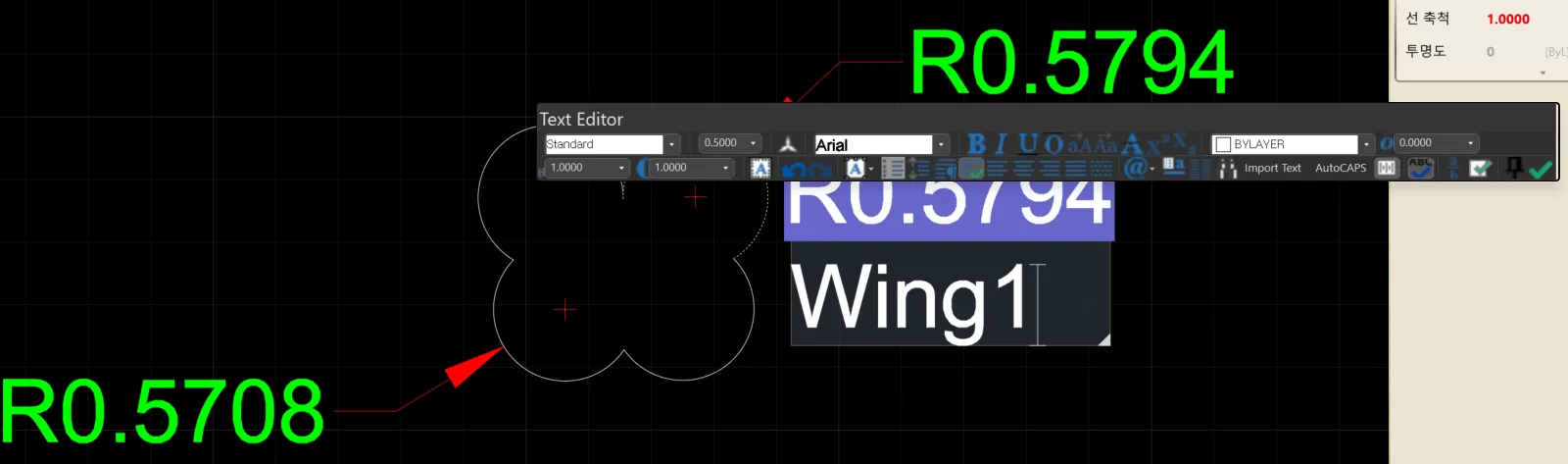Image resolution: width=1568 pixels, height=464 pixels.
Task: Open Find and Replace binoculars icon
Action: 1228,169
